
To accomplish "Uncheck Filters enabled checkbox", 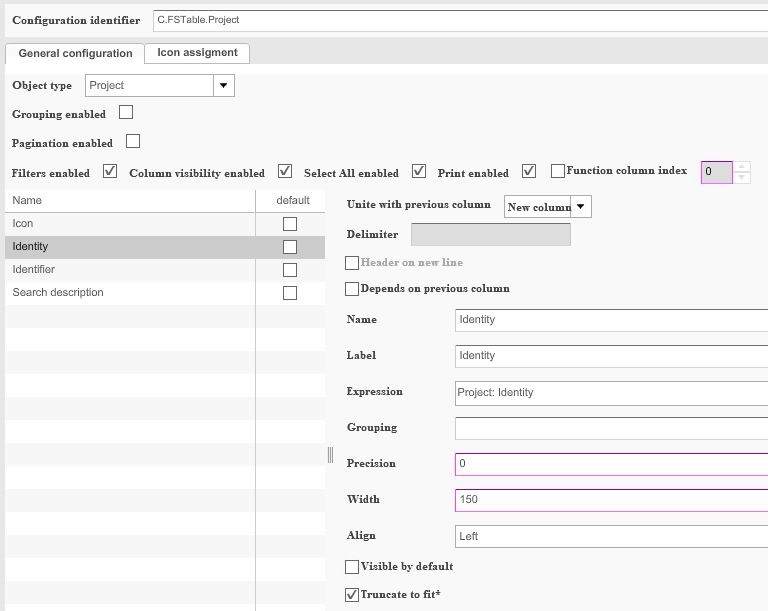I will pyautogui.click(x=110, y=171).
